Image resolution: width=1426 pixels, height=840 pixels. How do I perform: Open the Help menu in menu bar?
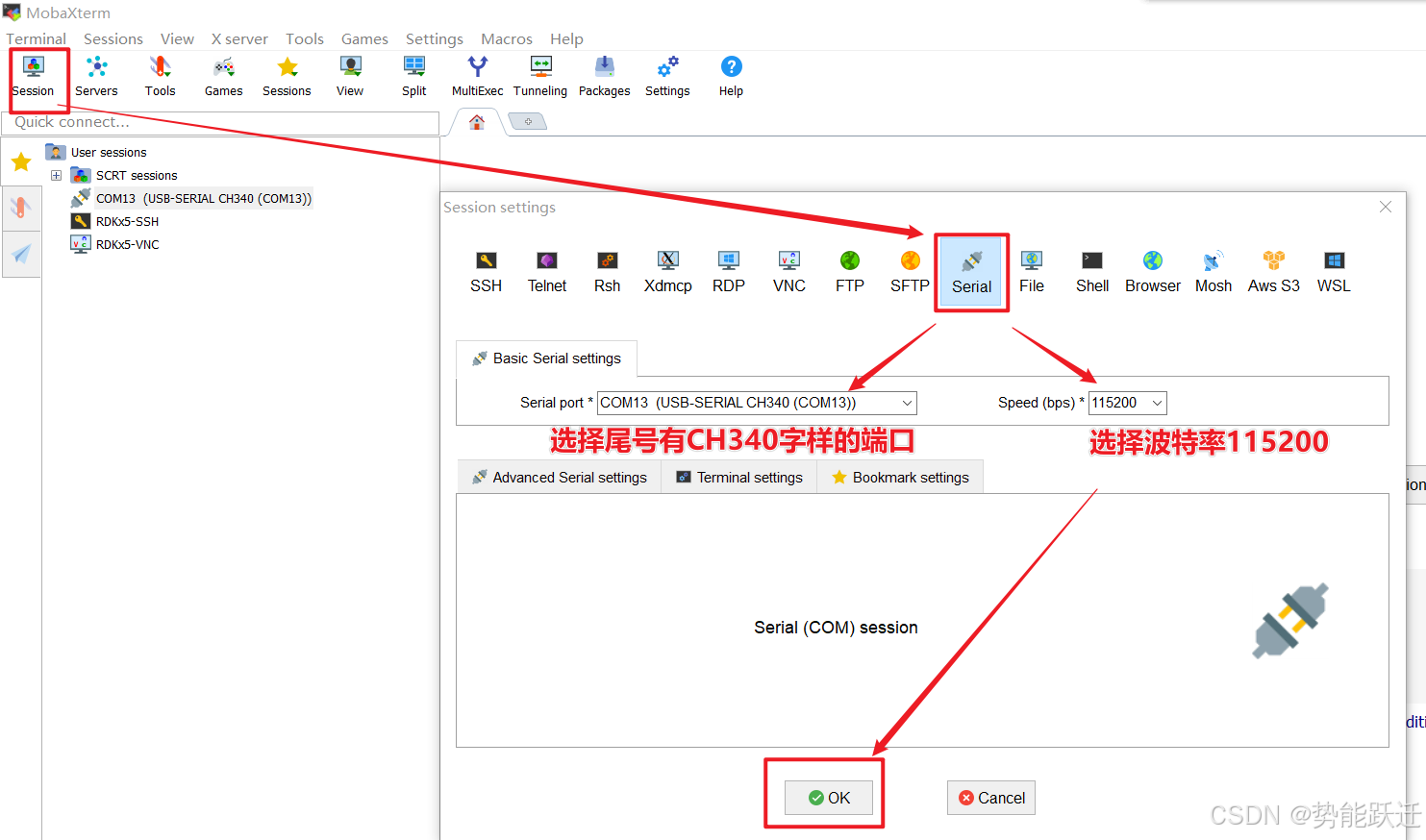[566, 38]
